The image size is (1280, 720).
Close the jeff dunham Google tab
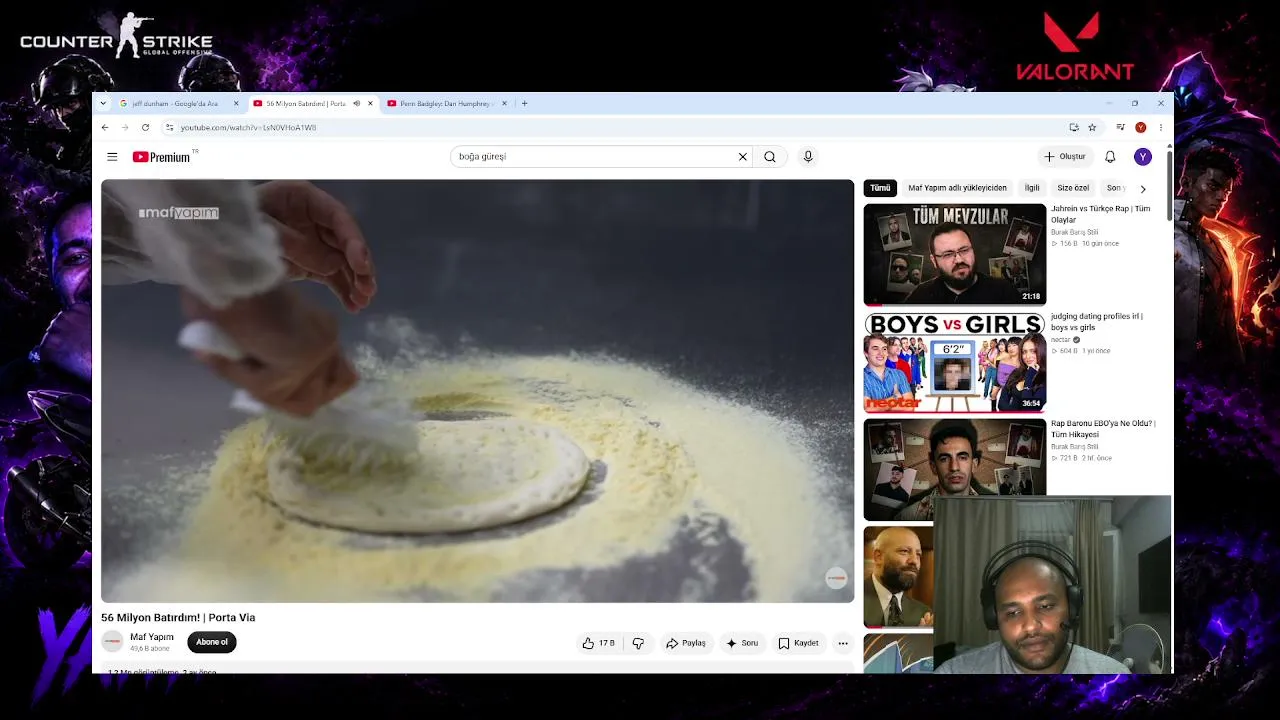coord(236,104)
